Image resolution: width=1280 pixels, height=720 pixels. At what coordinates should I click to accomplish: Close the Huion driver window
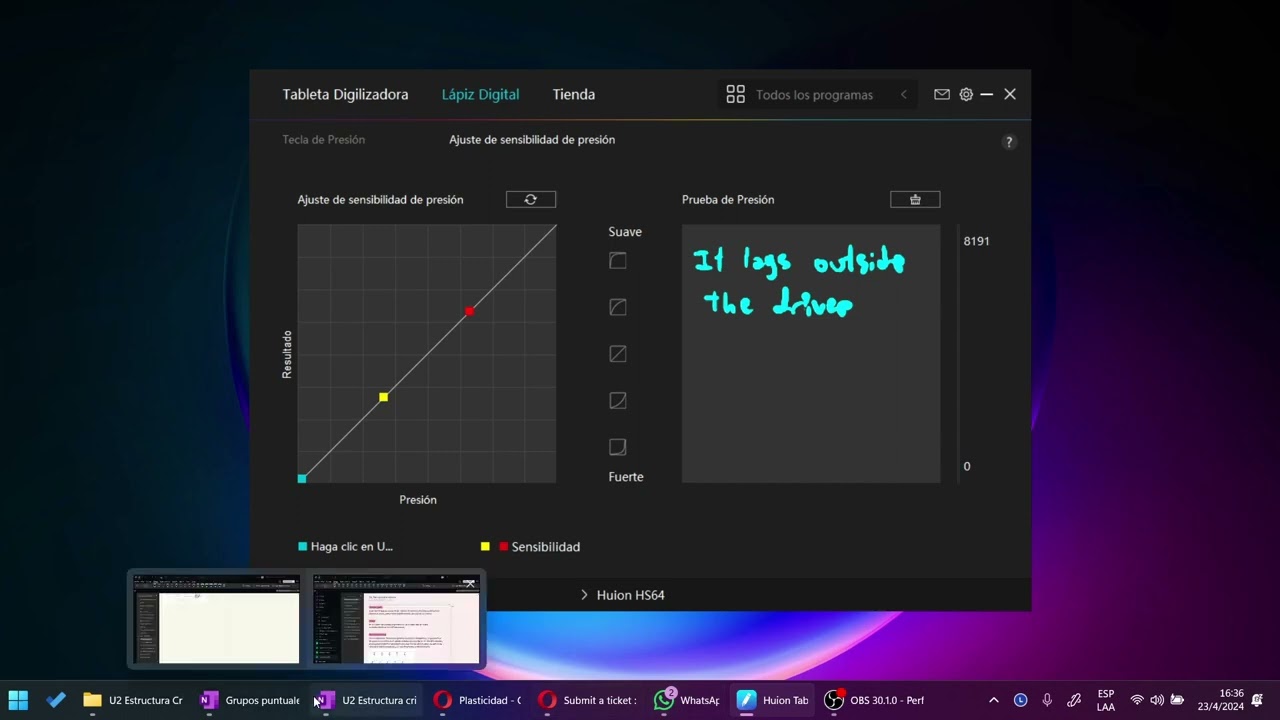coord(1010,94)
